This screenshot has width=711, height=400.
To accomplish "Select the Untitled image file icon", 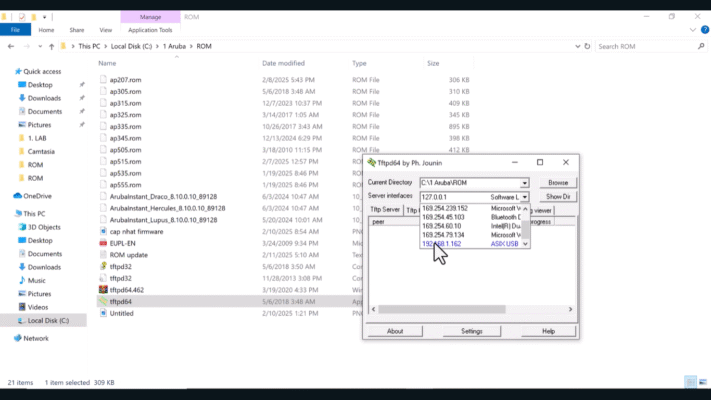I will (103, 313).
